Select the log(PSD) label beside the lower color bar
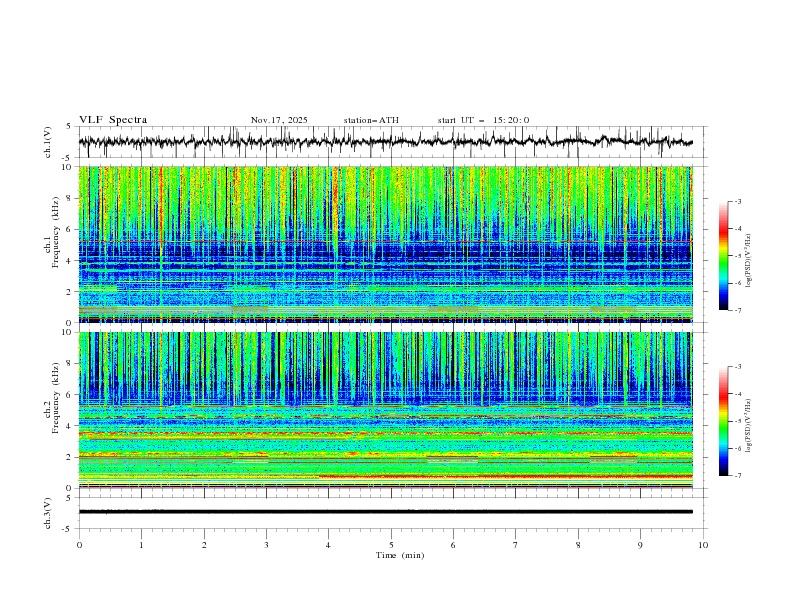Screen dimensions: 792x612 pyautogui.click(x=749, y=426)
